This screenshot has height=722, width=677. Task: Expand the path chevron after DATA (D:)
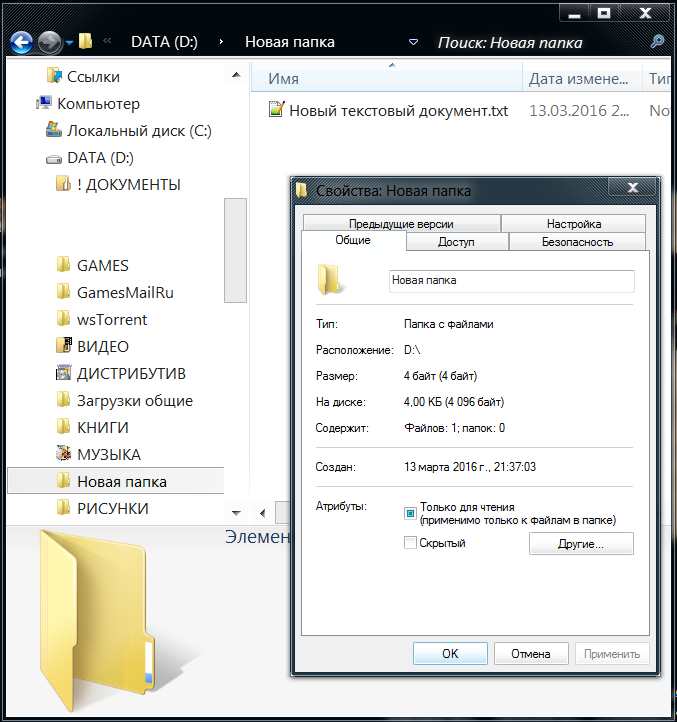point(220,42)
